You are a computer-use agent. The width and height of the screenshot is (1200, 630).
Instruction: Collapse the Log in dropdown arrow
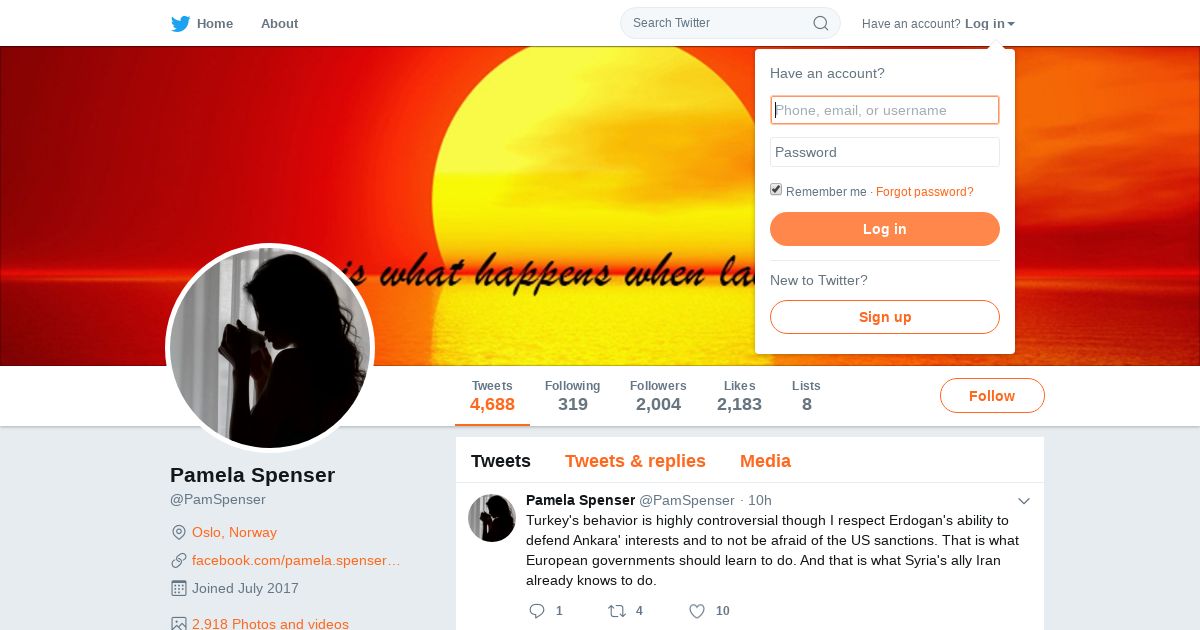tap(1011, 24)
